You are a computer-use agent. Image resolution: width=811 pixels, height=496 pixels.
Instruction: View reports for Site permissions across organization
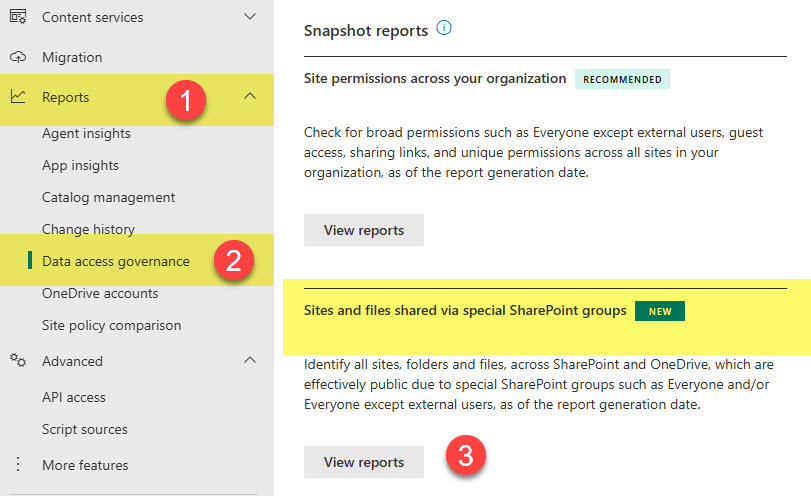(364, 230)
